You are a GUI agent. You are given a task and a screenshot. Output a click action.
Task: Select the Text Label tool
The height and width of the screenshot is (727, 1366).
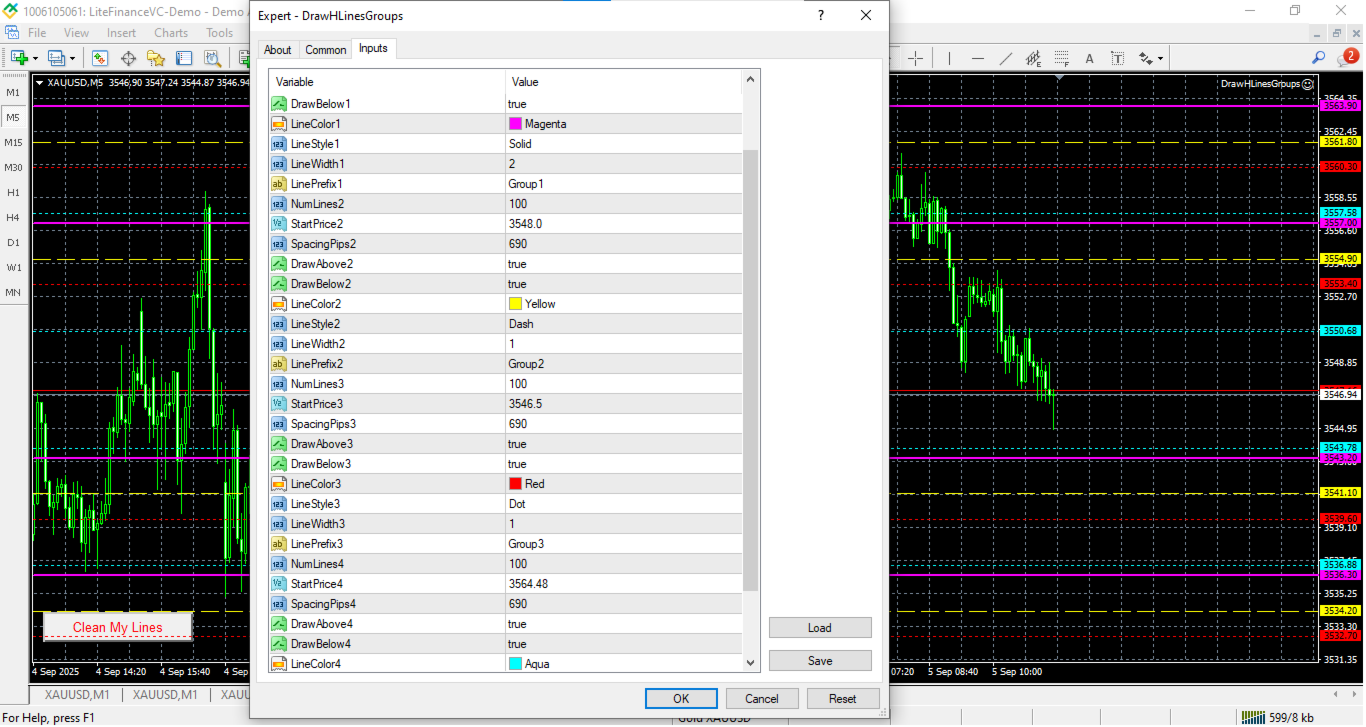[x=1117, y=58]
